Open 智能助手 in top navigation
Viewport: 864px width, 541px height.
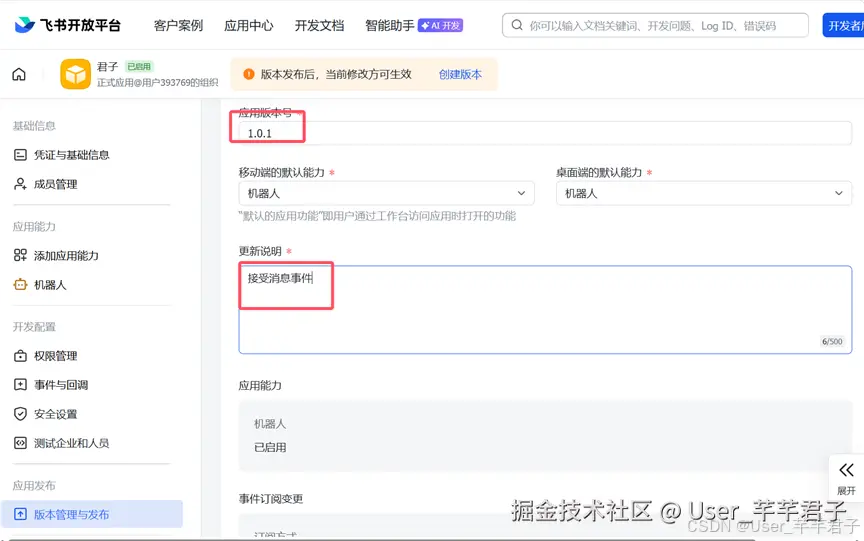tap(390, 25)
